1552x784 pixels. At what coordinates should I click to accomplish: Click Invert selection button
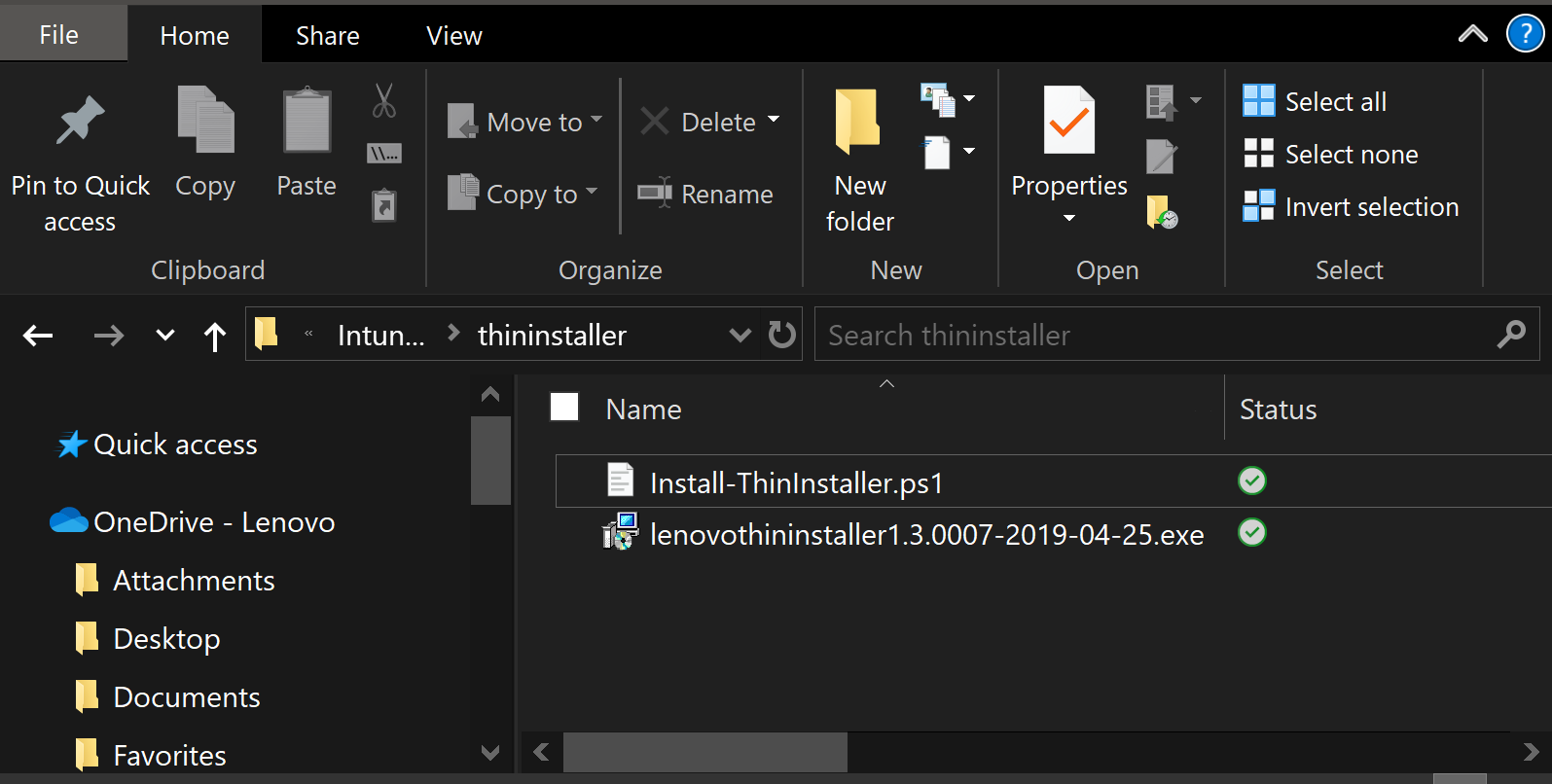tap(1351, 206)
